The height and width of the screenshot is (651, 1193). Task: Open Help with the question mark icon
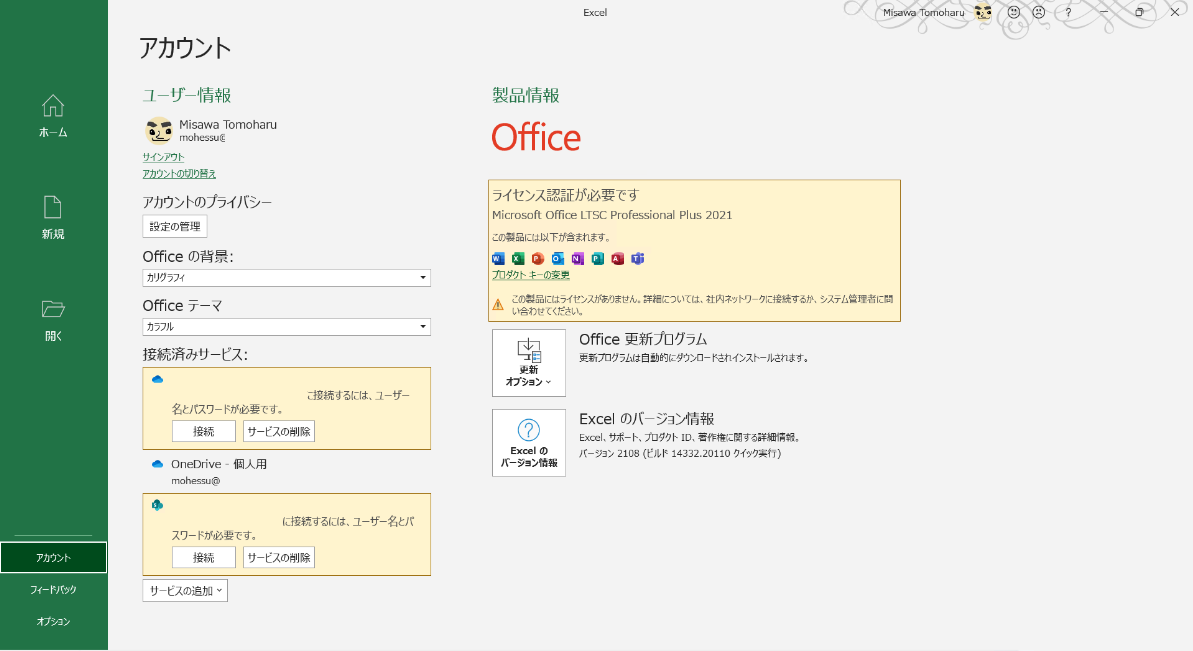click(x=1068, y=12)
